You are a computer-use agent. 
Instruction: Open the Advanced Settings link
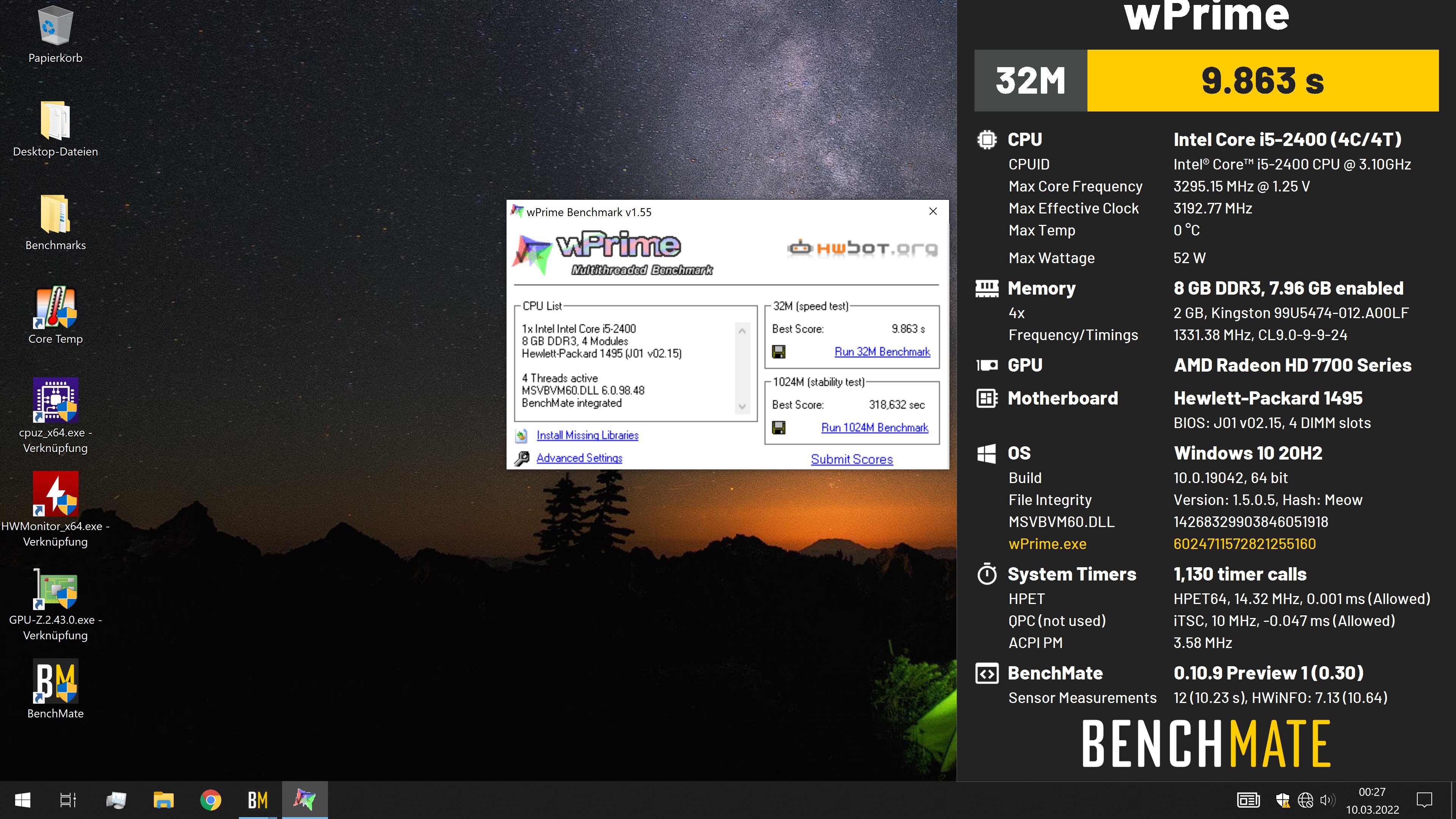point(579,458)
